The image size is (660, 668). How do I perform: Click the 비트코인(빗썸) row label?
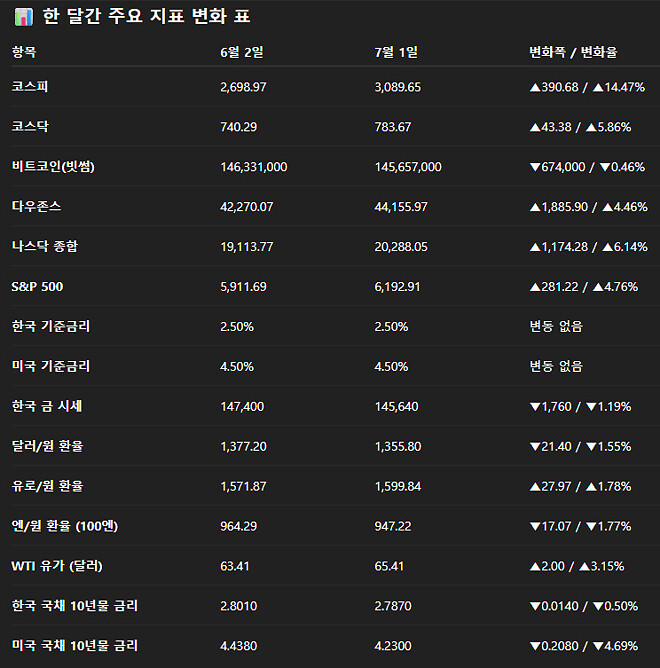(x=60, y=167)
